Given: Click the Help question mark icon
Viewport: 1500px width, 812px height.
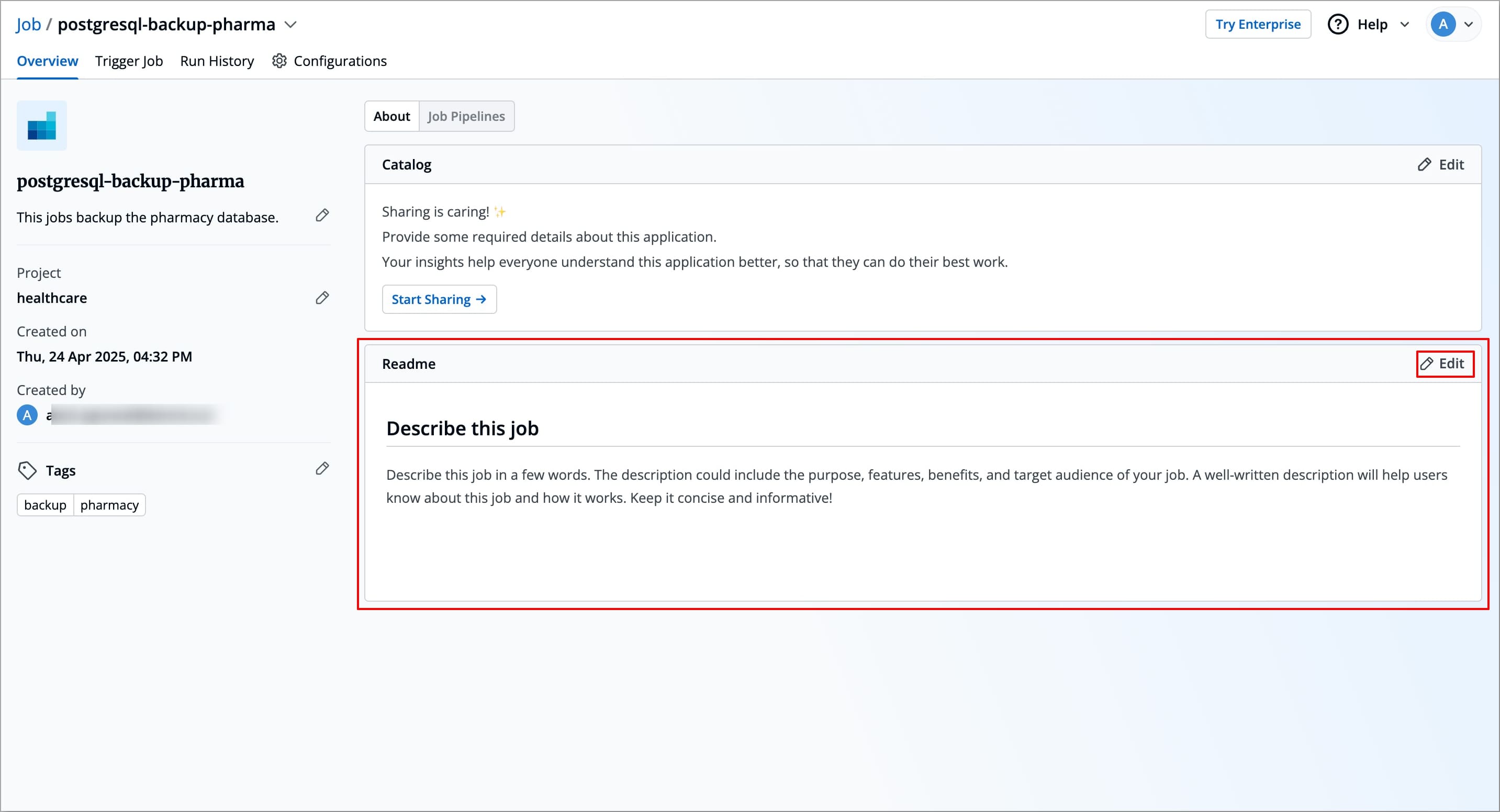Looking at the screenshot, I should pyautogui.click(x=1338, y=24).
